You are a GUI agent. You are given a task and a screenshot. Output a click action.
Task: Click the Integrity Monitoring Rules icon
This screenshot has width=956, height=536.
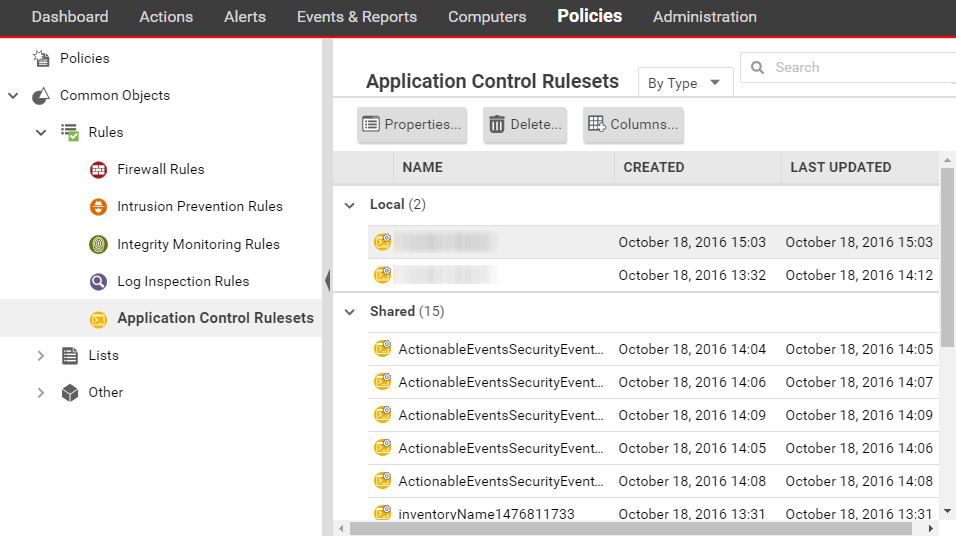(x=98, y=244)
